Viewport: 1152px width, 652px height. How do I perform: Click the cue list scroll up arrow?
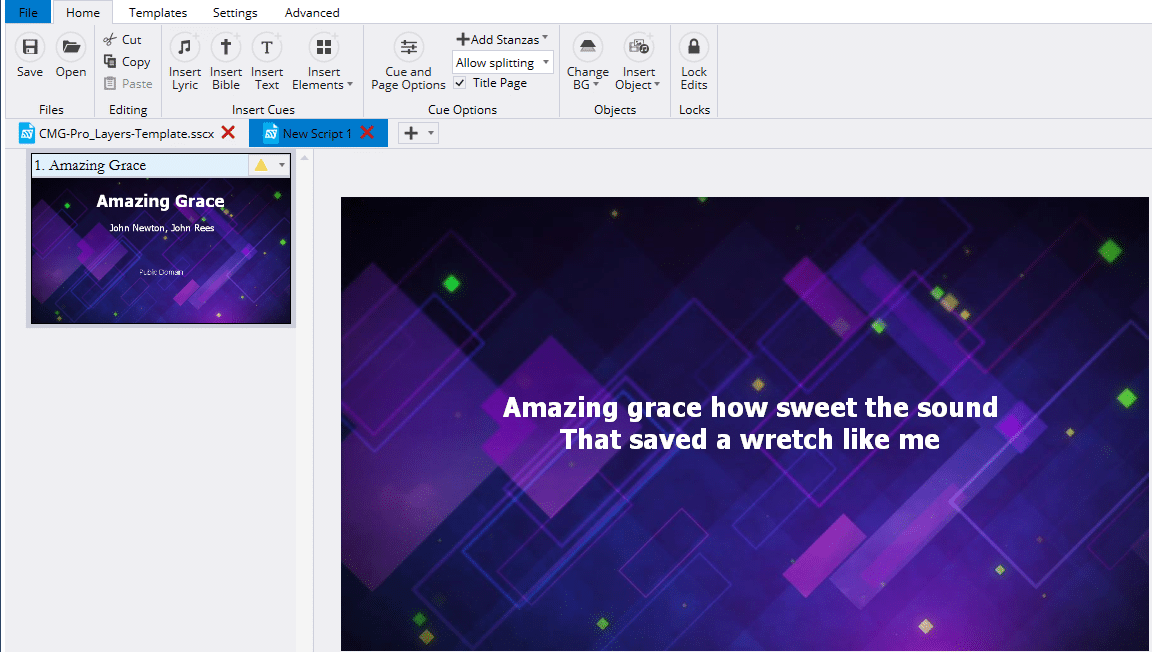point(304,158)
